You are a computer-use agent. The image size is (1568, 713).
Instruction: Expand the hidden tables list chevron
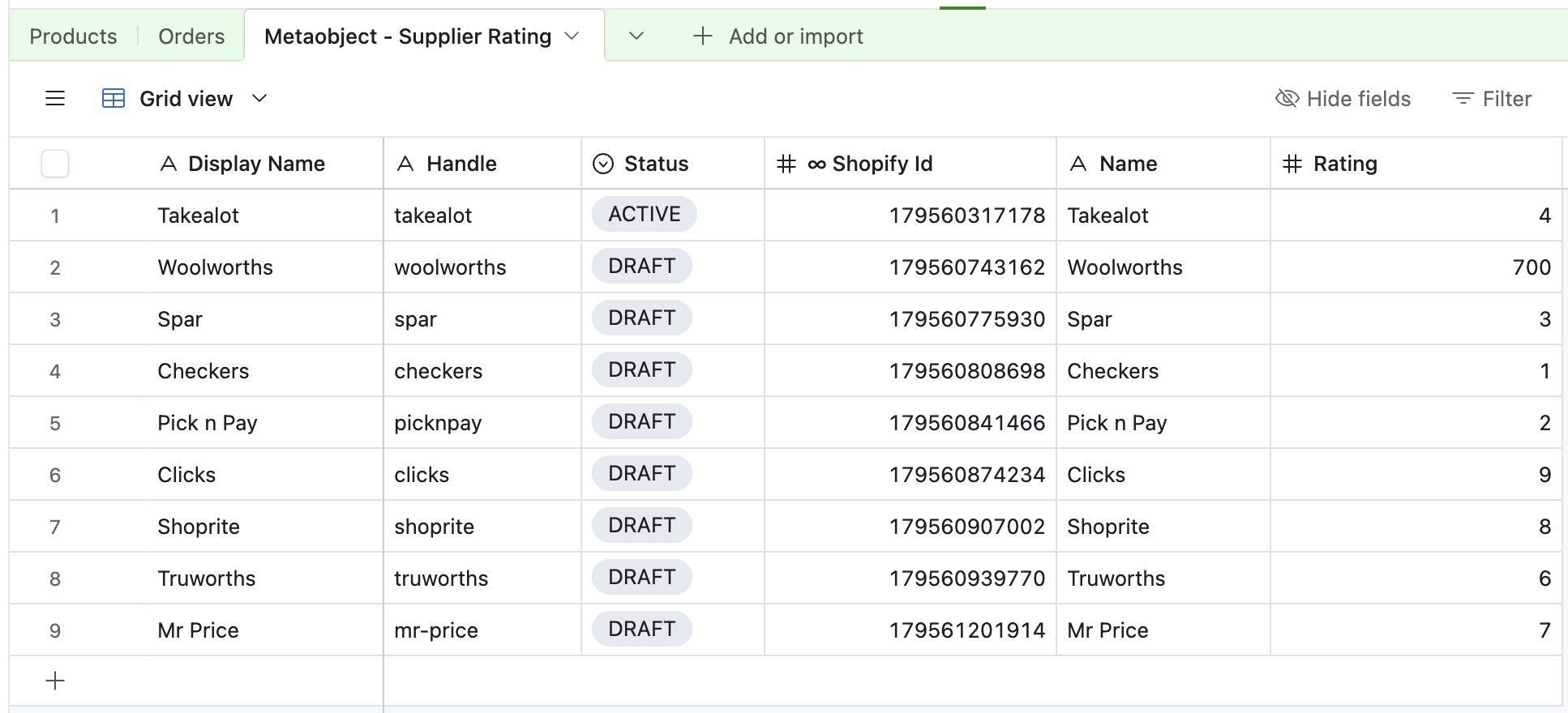point(636,36)
